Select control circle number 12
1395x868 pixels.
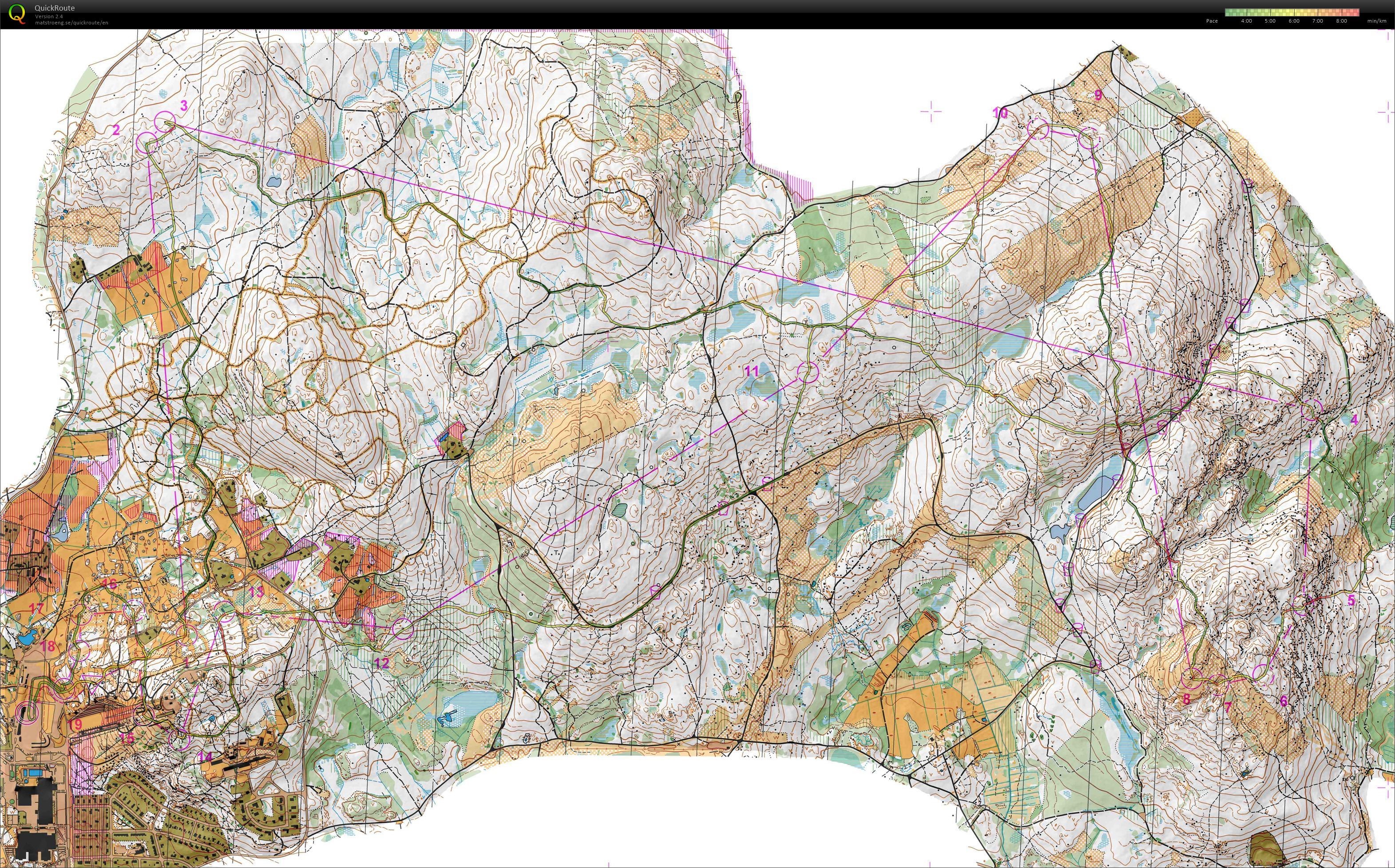tap(403, 629)
